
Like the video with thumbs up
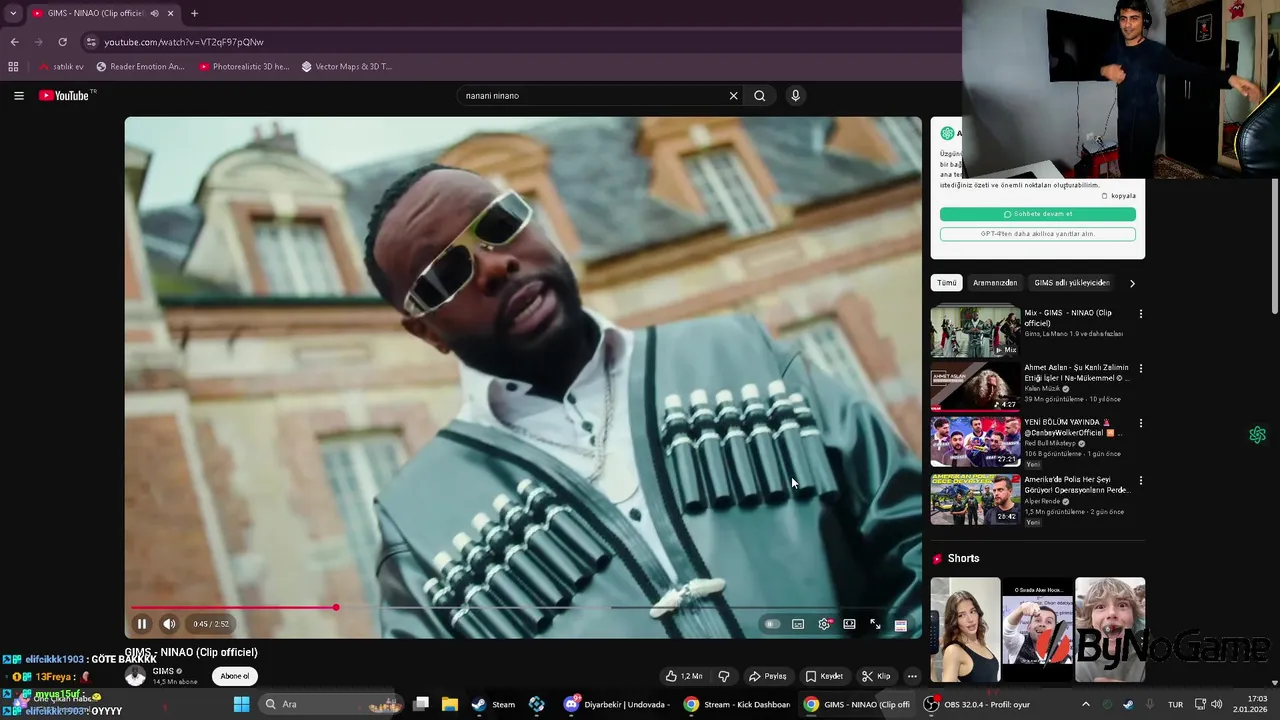click(684, 676)
